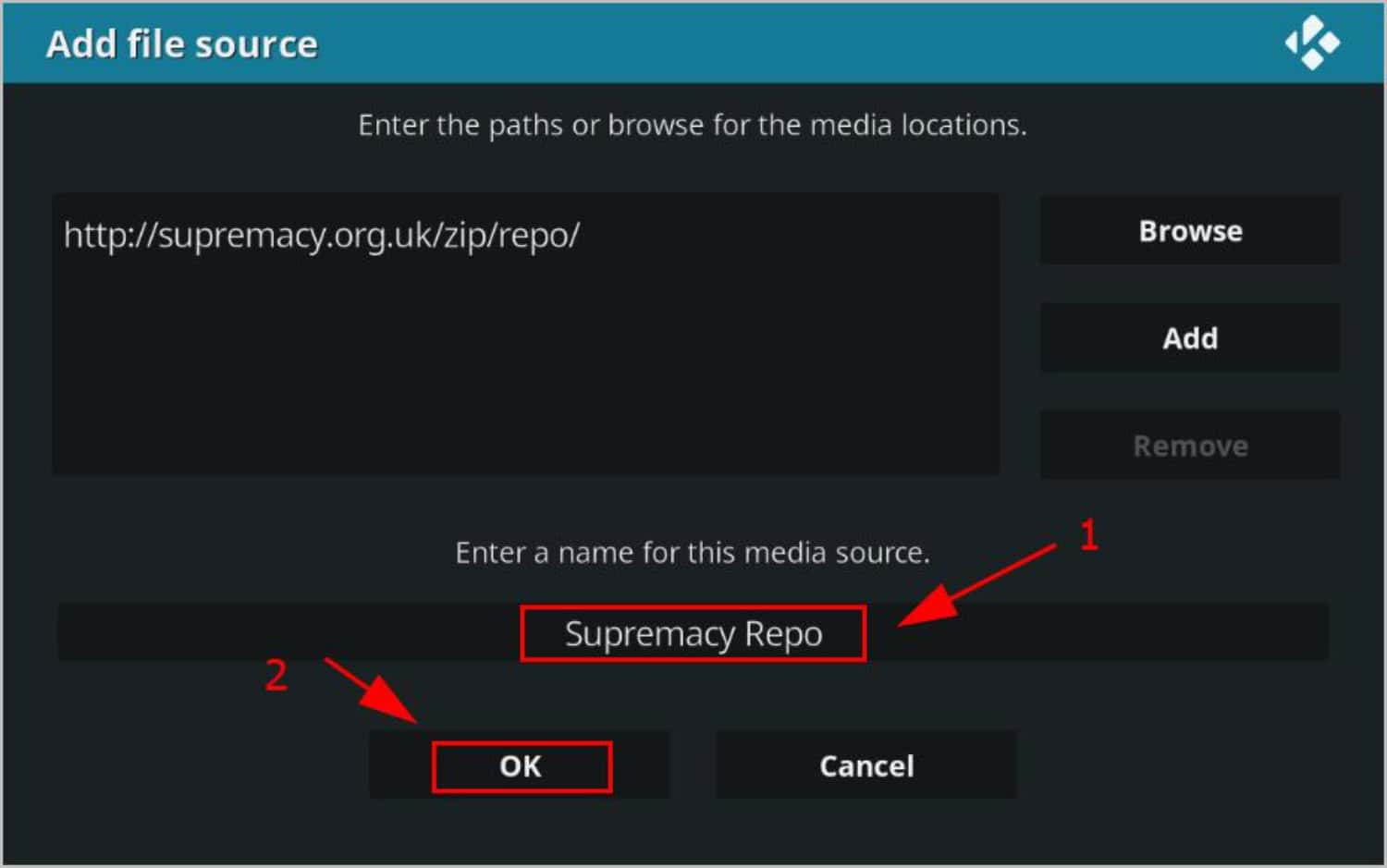Image resolution: width=1387 pixels, height=868 pixels.
Task: Click the Supremacy Repo name field
Action: 693,633
